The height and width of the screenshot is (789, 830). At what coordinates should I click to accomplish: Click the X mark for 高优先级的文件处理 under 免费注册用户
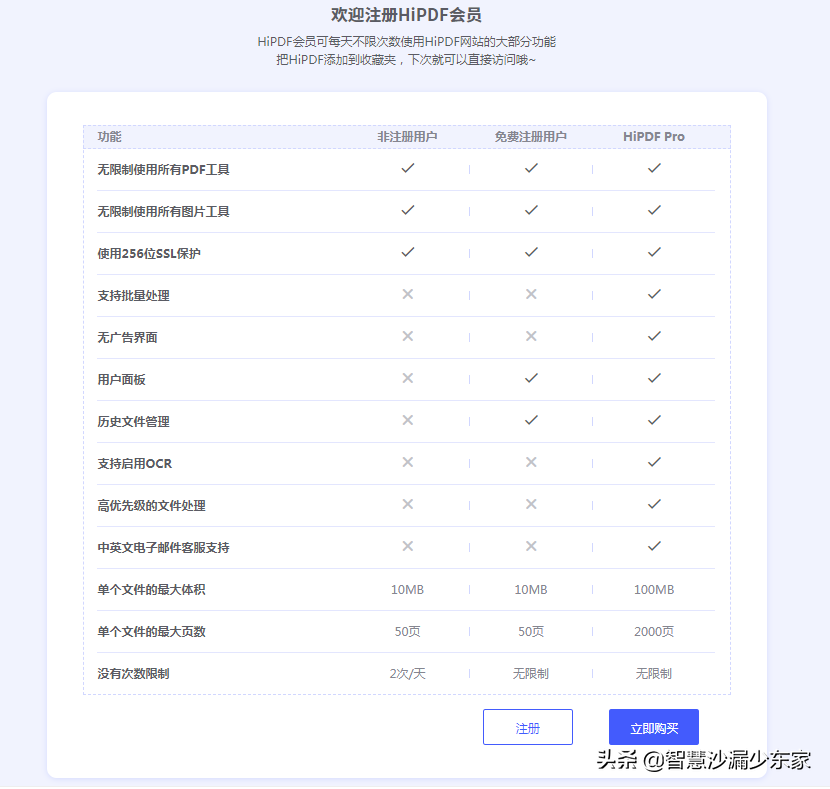tap(531, 504)
